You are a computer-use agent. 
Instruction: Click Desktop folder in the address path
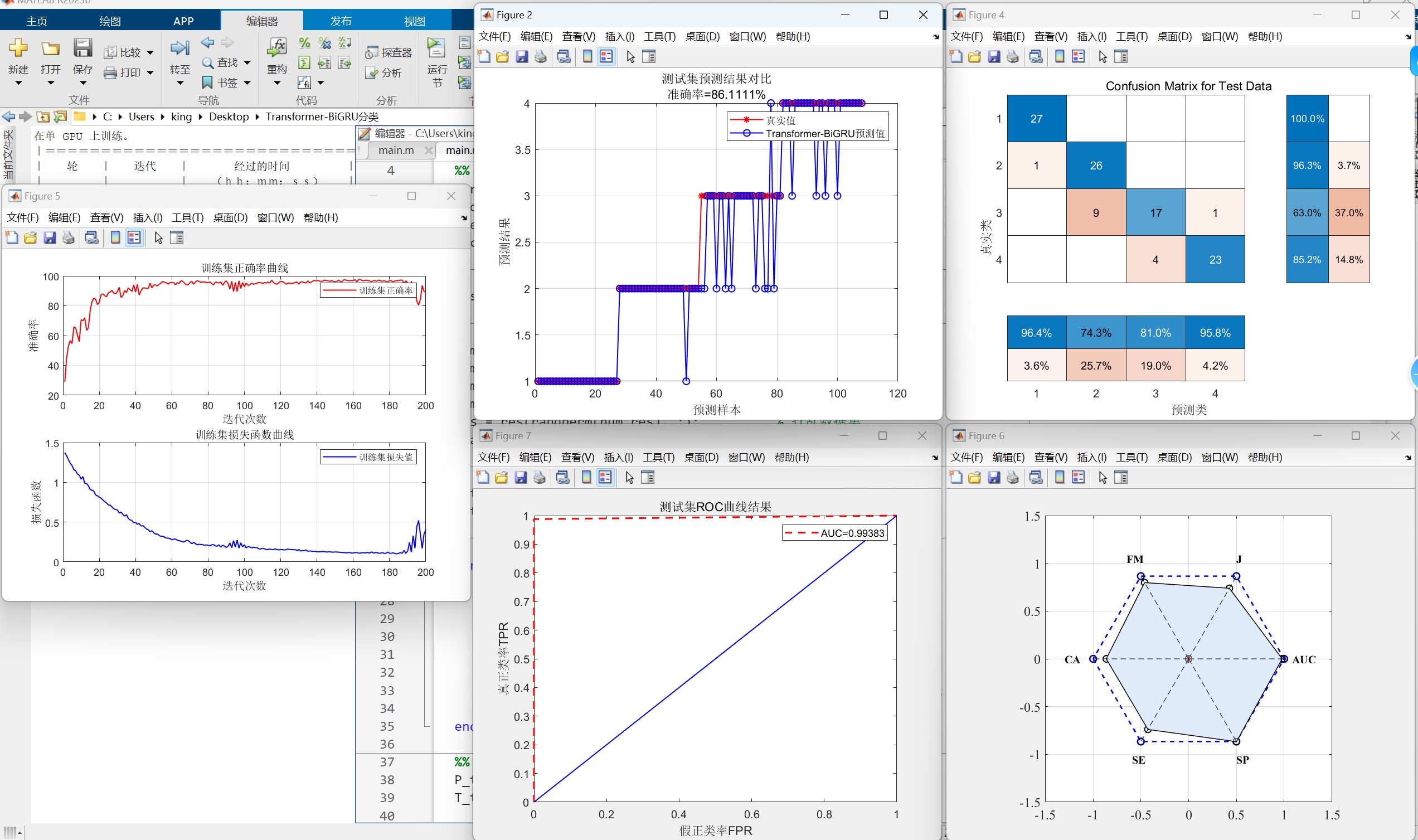[229, 116]
